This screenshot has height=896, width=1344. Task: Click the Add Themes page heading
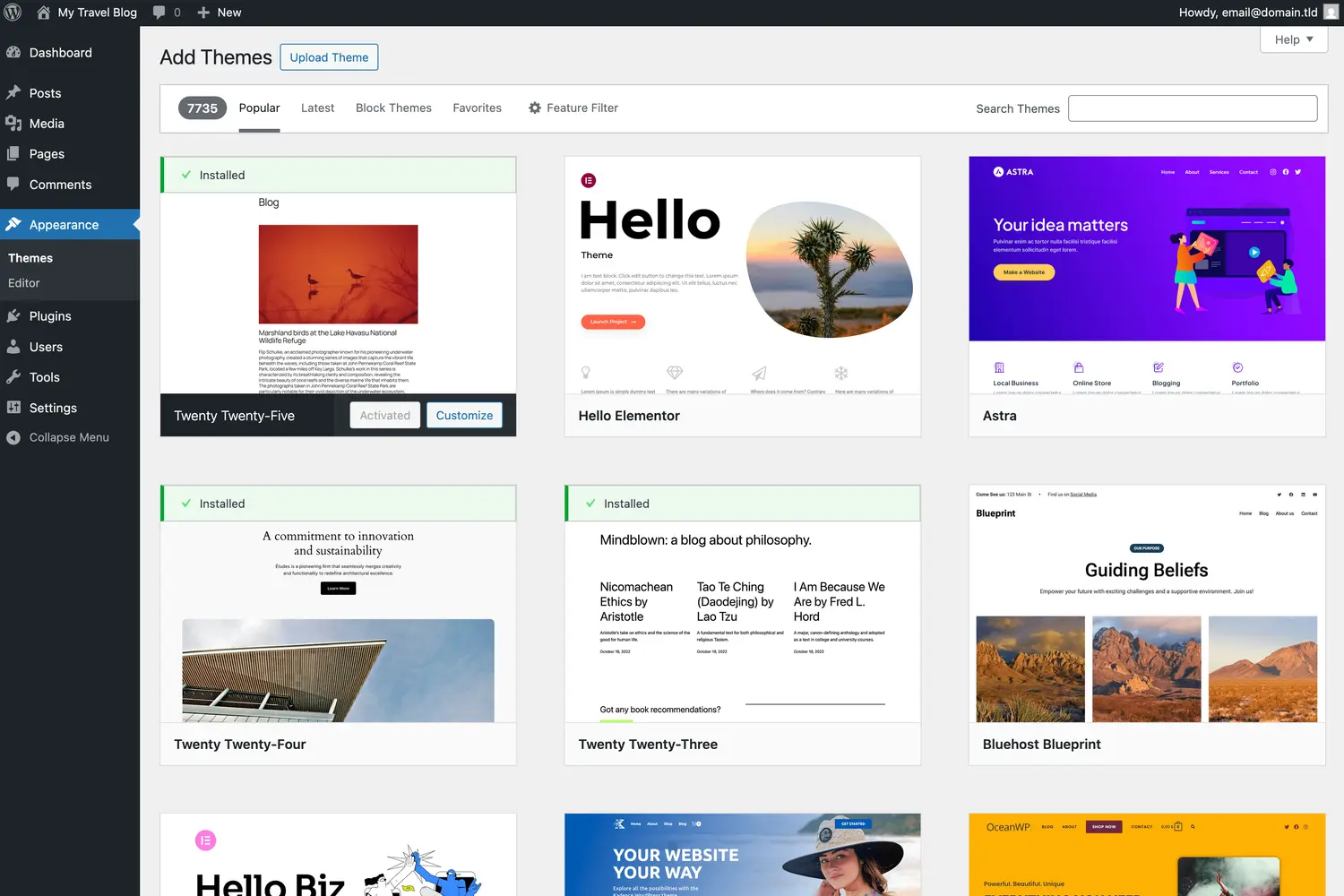click(x=216, y=57)
